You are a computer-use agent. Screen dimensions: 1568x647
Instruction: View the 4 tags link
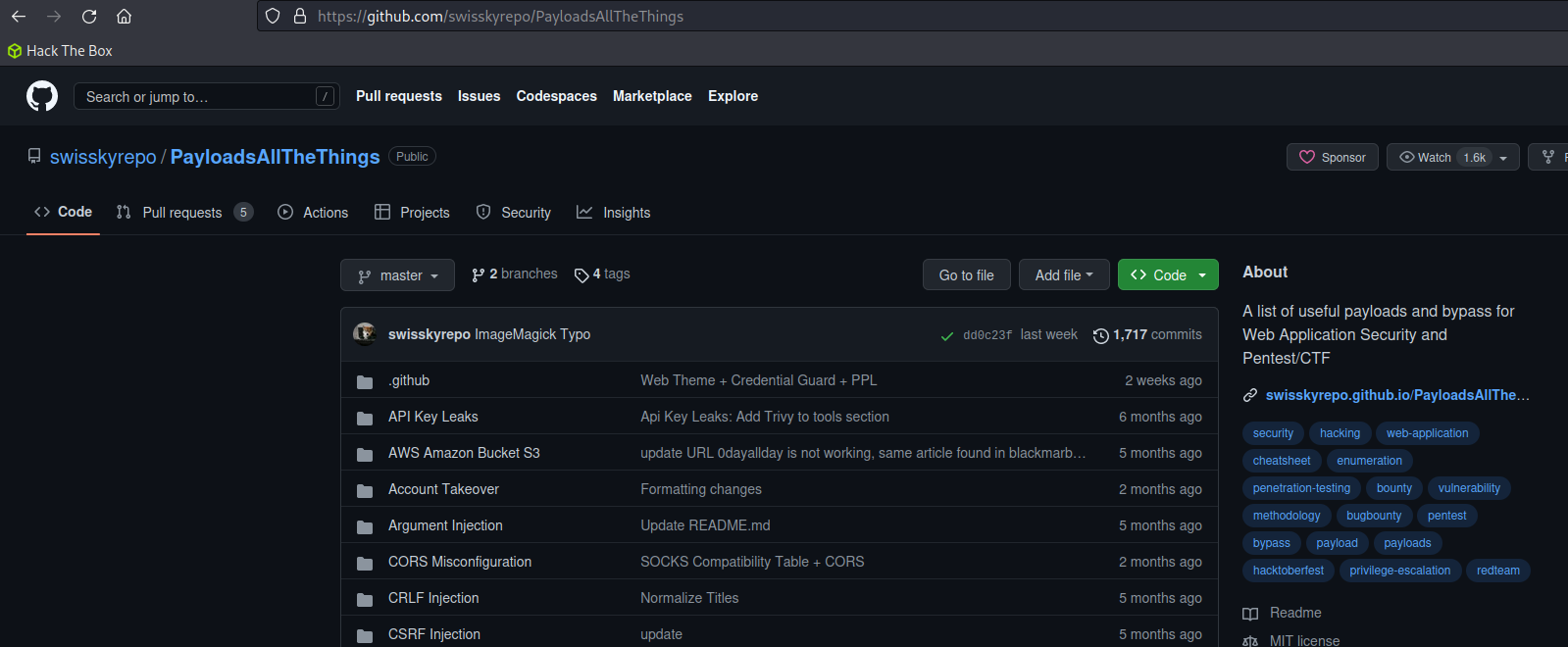[602, 274]
